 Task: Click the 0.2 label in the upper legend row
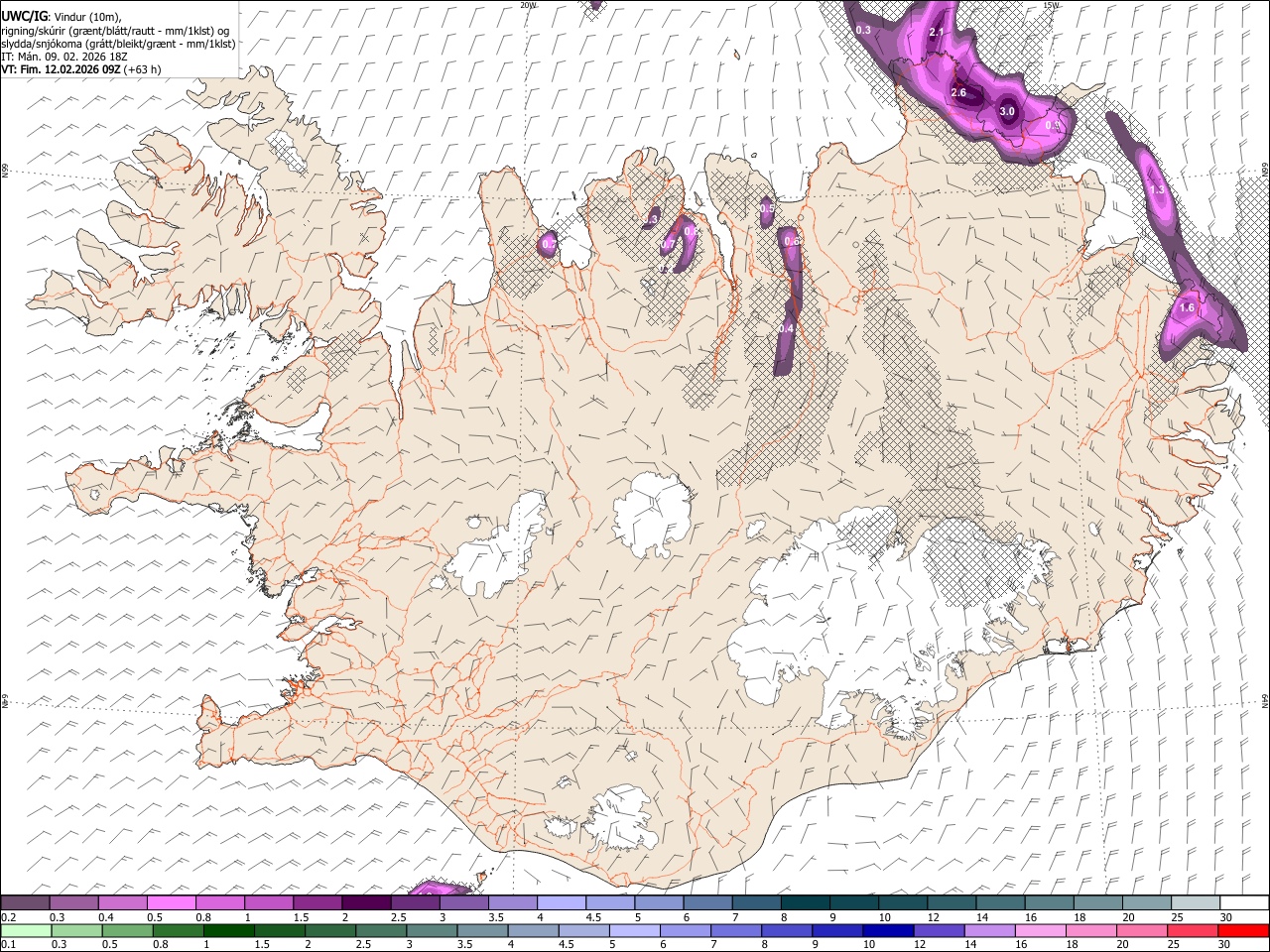[x=9, y=917]
